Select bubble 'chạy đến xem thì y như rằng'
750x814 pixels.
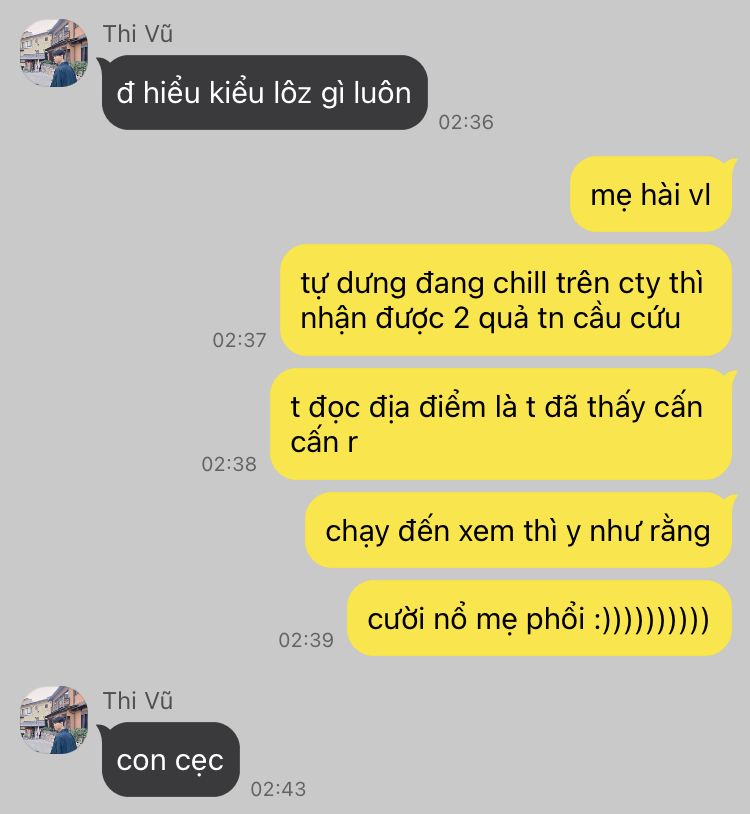518,530
